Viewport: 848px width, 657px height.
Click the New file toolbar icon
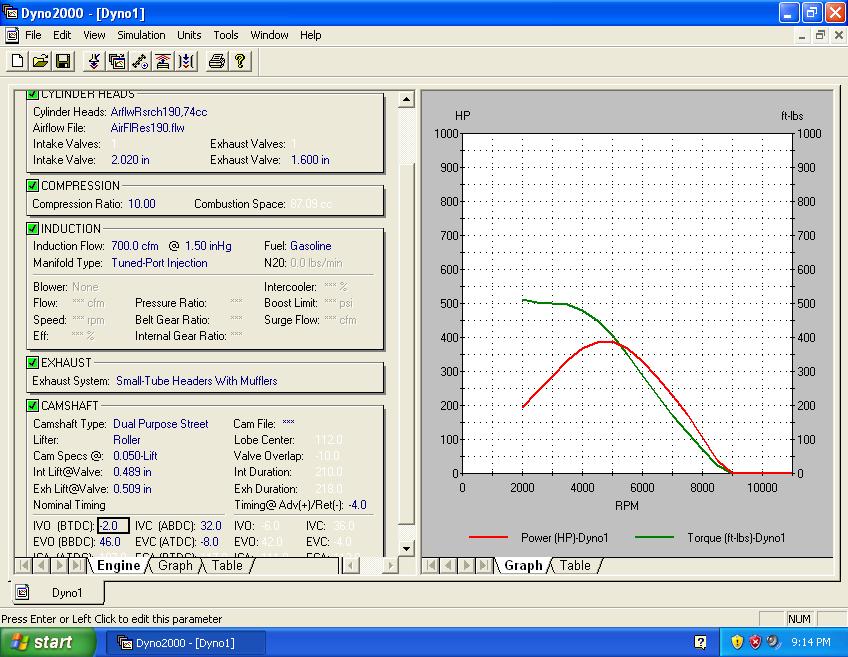(17, 62)
